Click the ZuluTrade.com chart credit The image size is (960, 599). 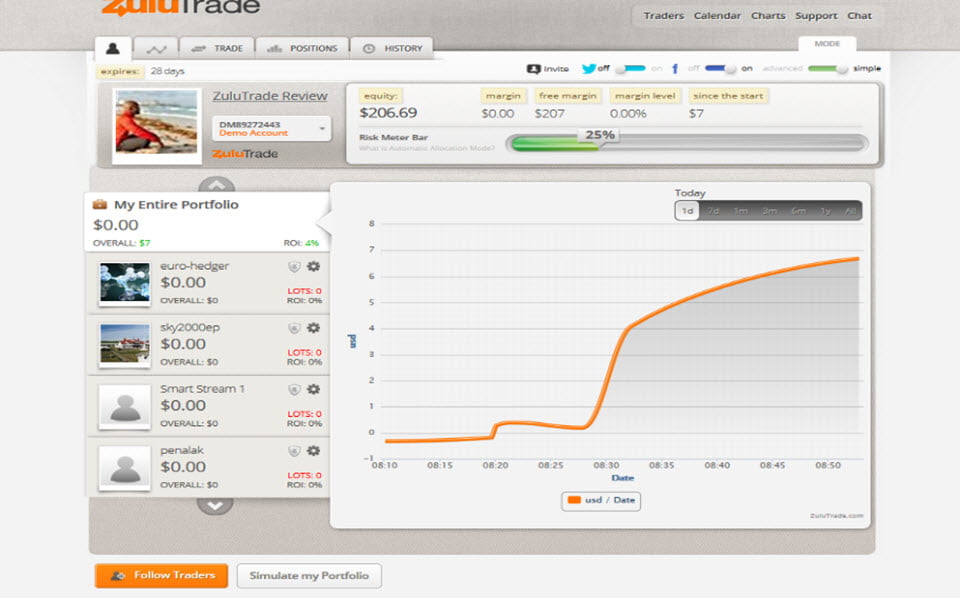click(836, 516)
